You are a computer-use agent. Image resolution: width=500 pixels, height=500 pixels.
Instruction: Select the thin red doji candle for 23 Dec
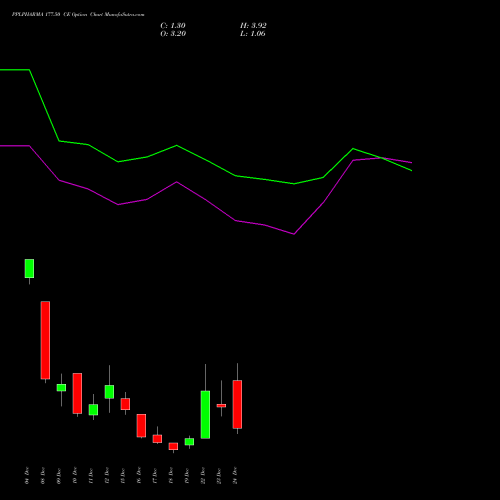pos(221,406)
